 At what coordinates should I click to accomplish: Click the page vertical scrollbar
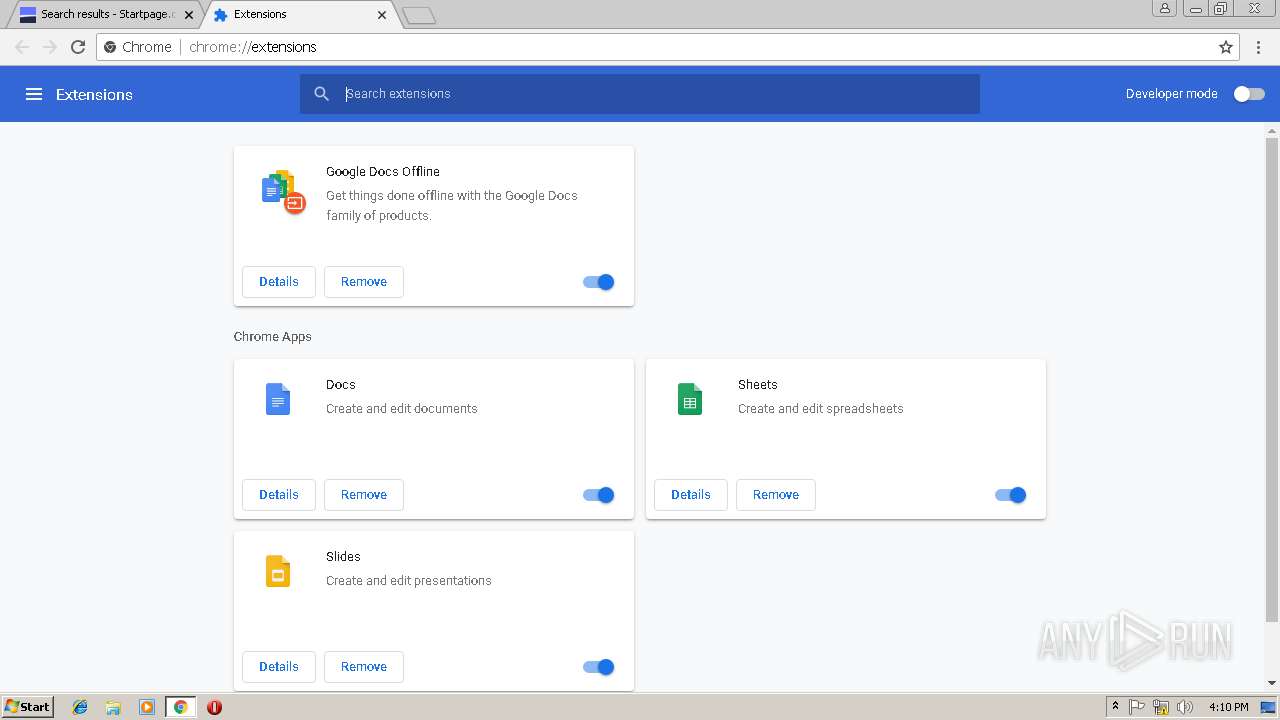[1272, 380]
